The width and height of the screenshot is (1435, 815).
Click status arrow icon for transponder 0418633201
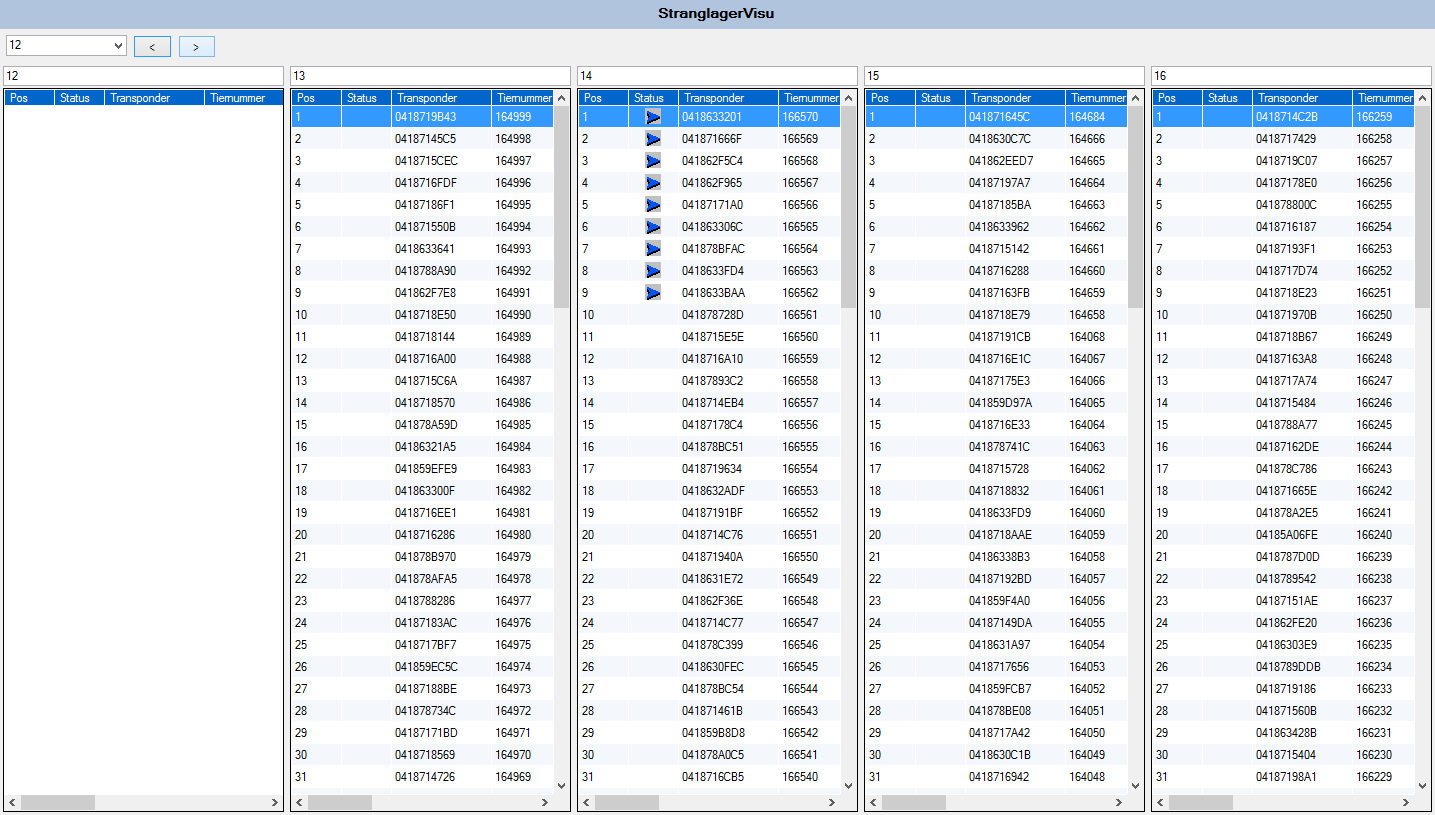click(x=653, y=117)
